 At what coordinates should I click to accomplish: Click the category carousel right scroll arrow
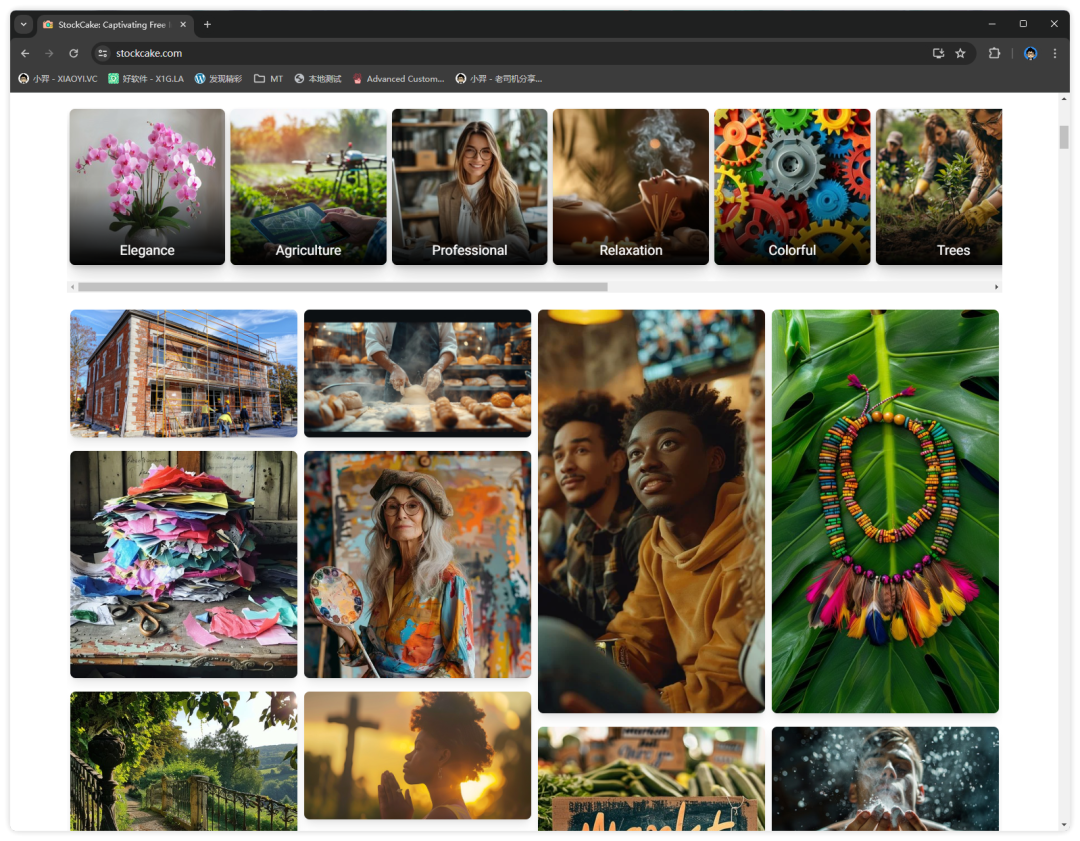click(996, 287)
